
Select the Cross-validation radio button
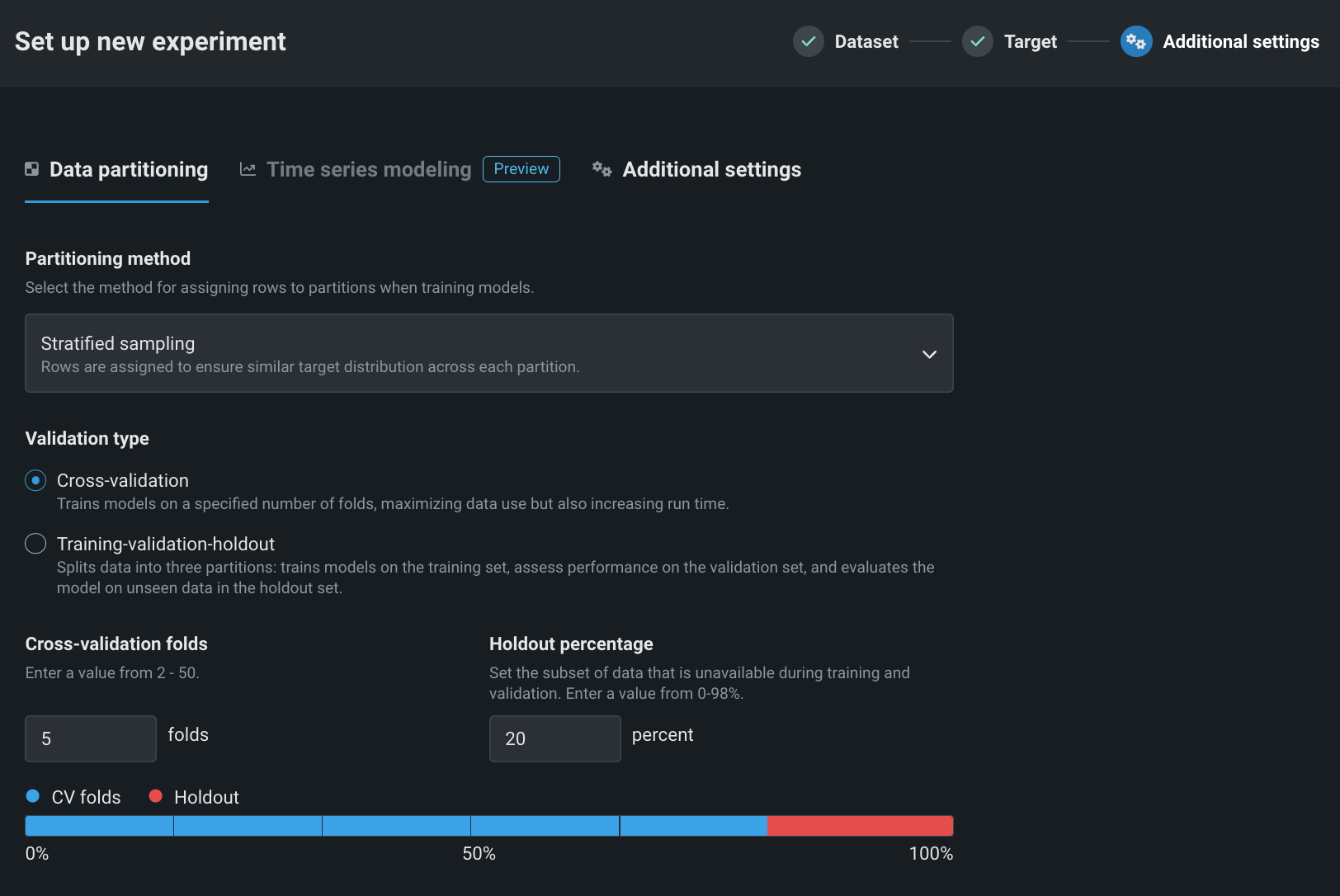coord(35,480)
